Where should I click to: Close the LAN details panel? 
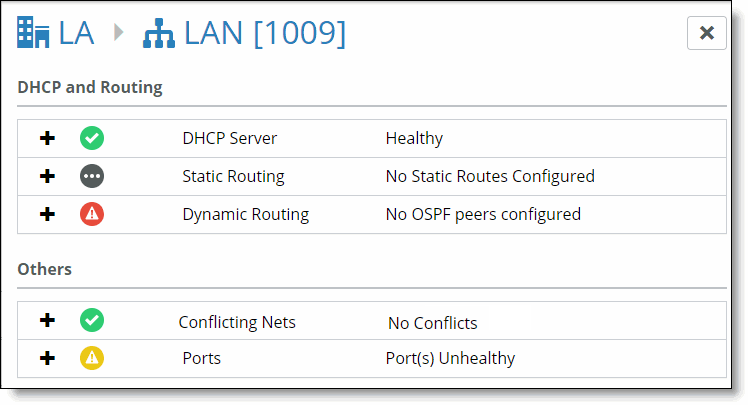click(706, 33)
